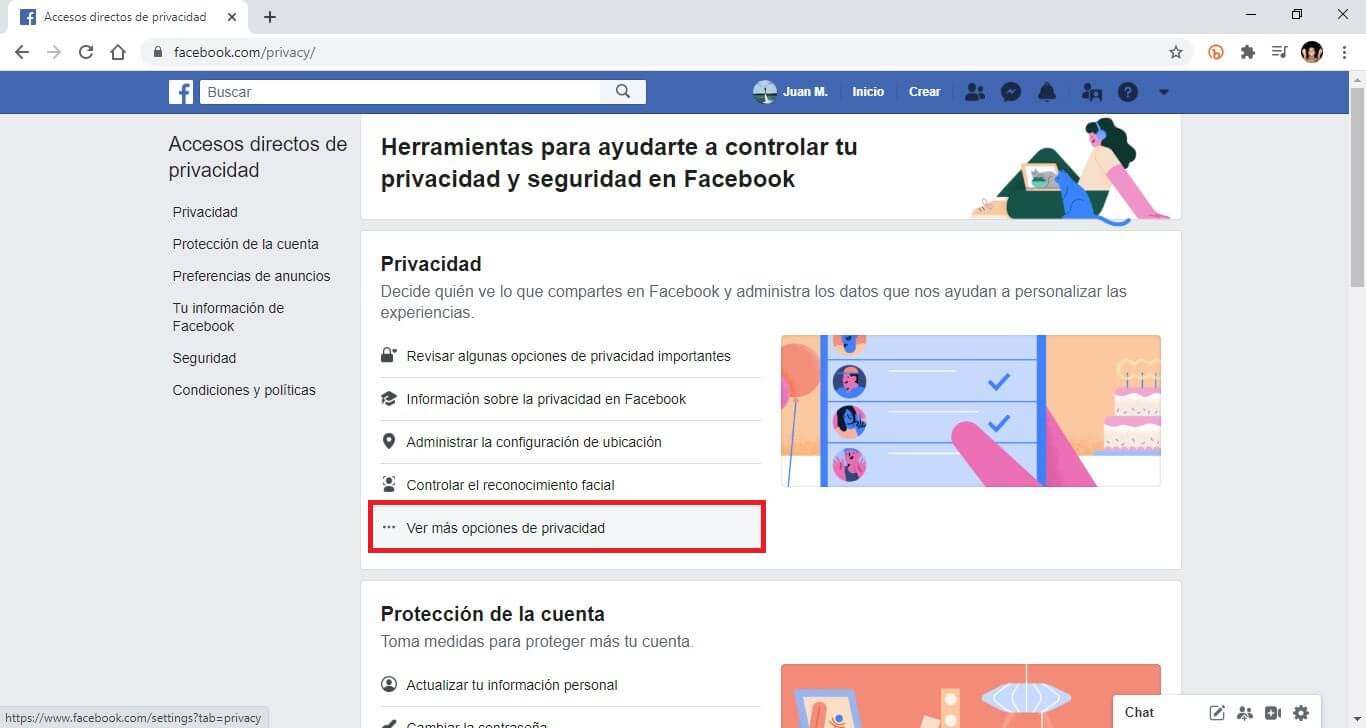The image size is (1366, 728).
Task: Open the friend requests icon
Action: [975, 92]
